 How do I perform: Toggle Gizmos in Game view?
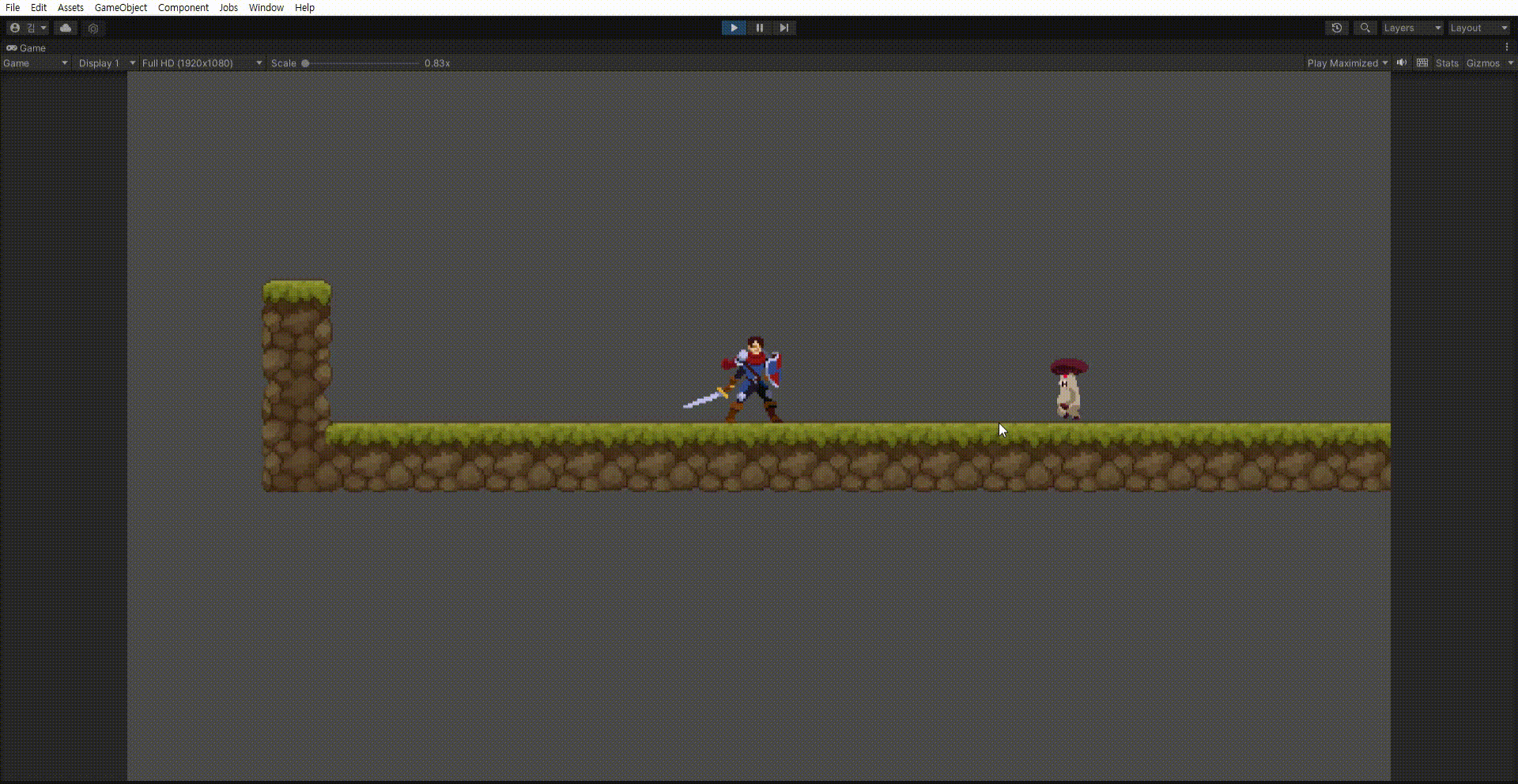pyautogui.click(x=1482, y=63)
